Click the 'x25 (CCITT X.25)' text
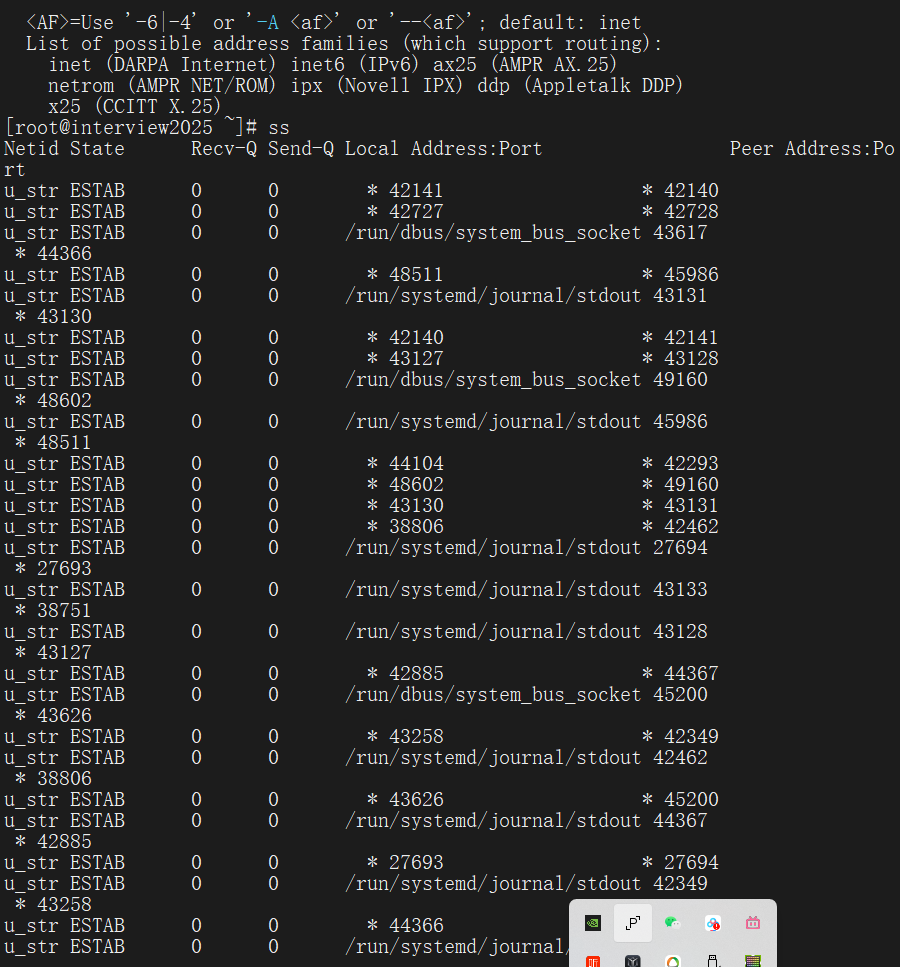Image resolution: width=900 pixels, height=967 pixels. pyautogui.click(x=134, y=106)
